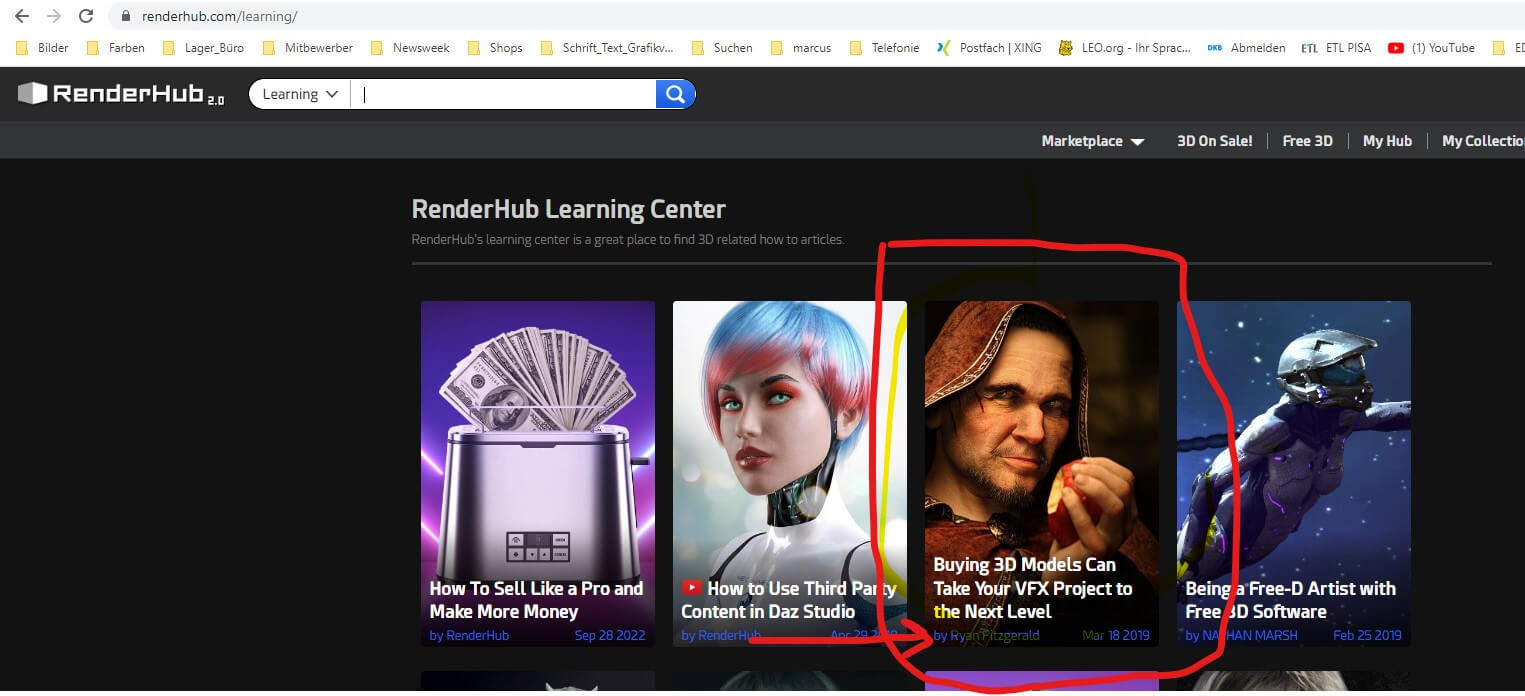Open the LEO.org bookmark
This screenshot has width=1525, height=696.
point(1125,47)
